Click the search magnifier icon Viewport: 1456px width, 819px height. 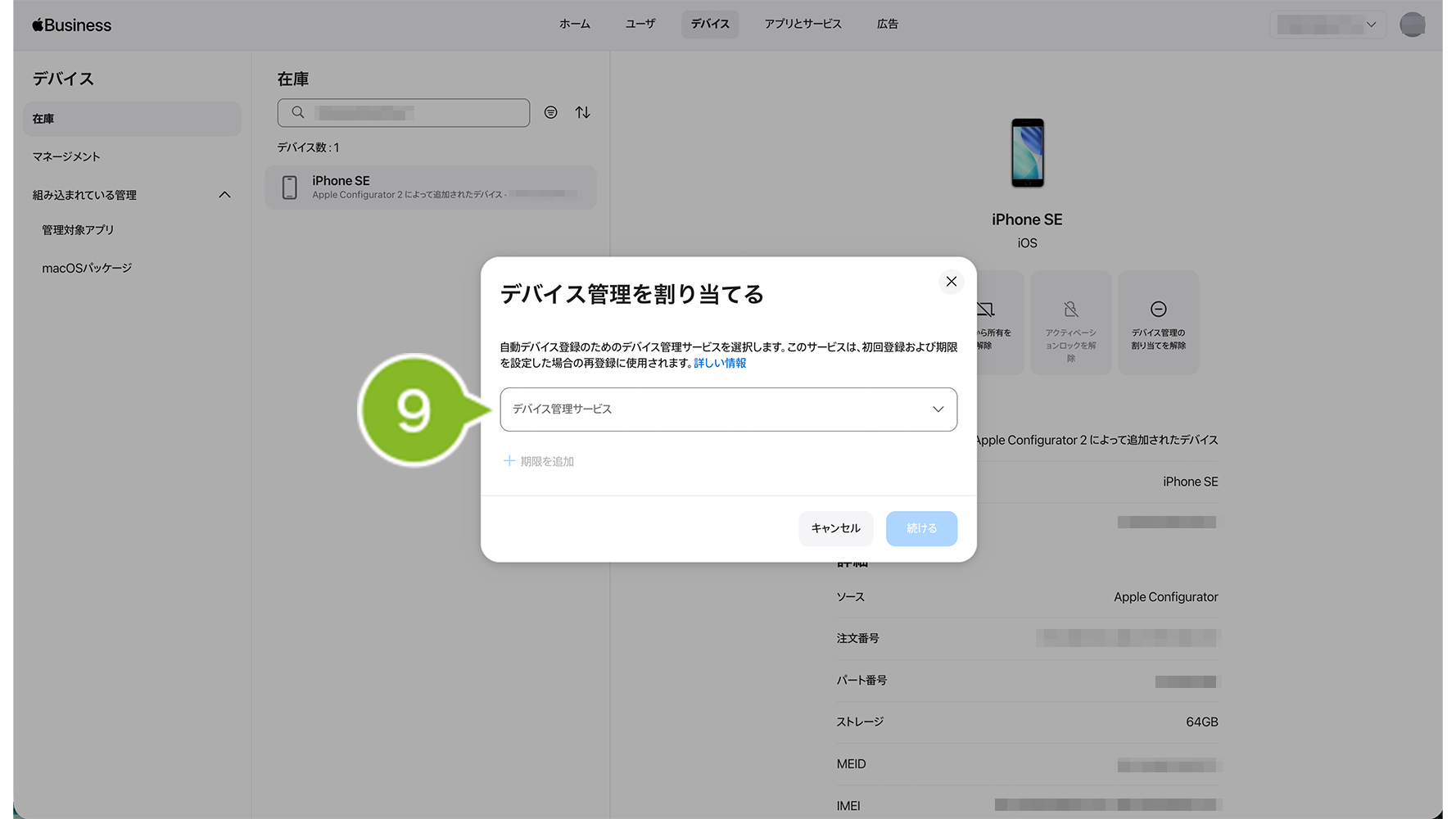(x=298, y=112)
